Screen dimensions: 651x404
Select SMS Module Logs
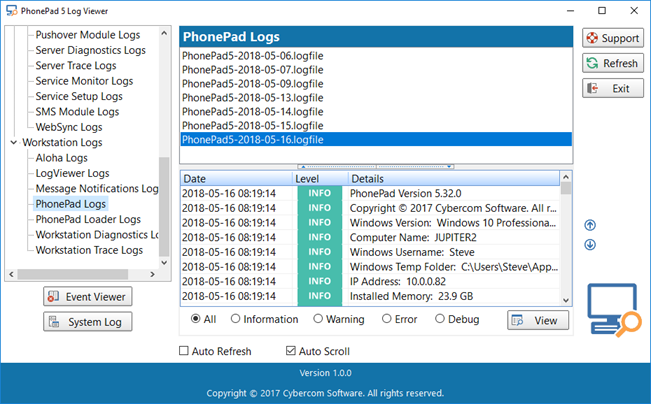[77, 112]
